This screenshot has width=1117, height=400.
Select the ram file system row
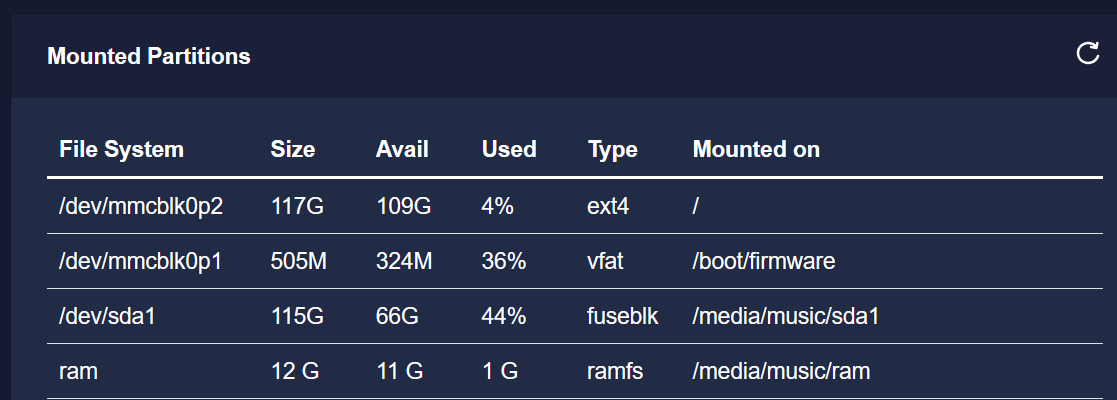click(x=575, y=371)
